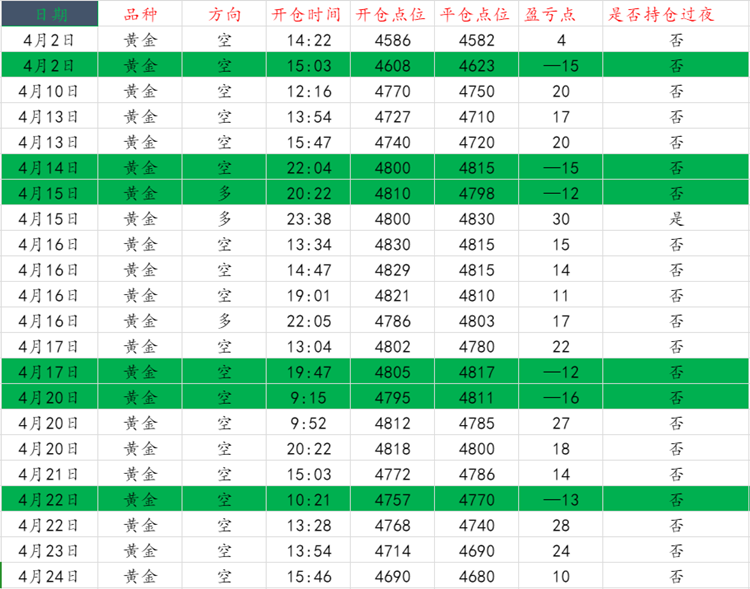Click the open price cell 4714
This screenshot has width=750, height=589.
click(393, 550)
